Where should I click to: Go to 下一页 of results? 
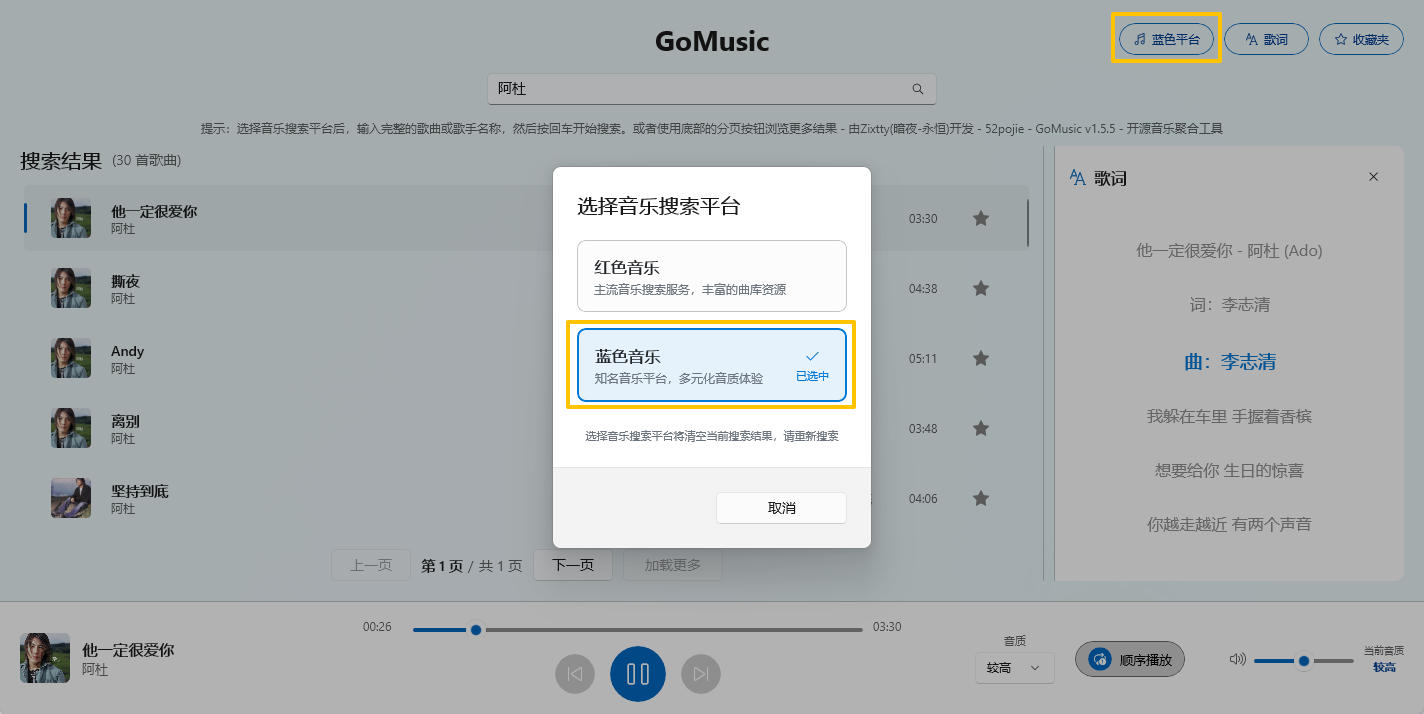[x=573, y=565]
